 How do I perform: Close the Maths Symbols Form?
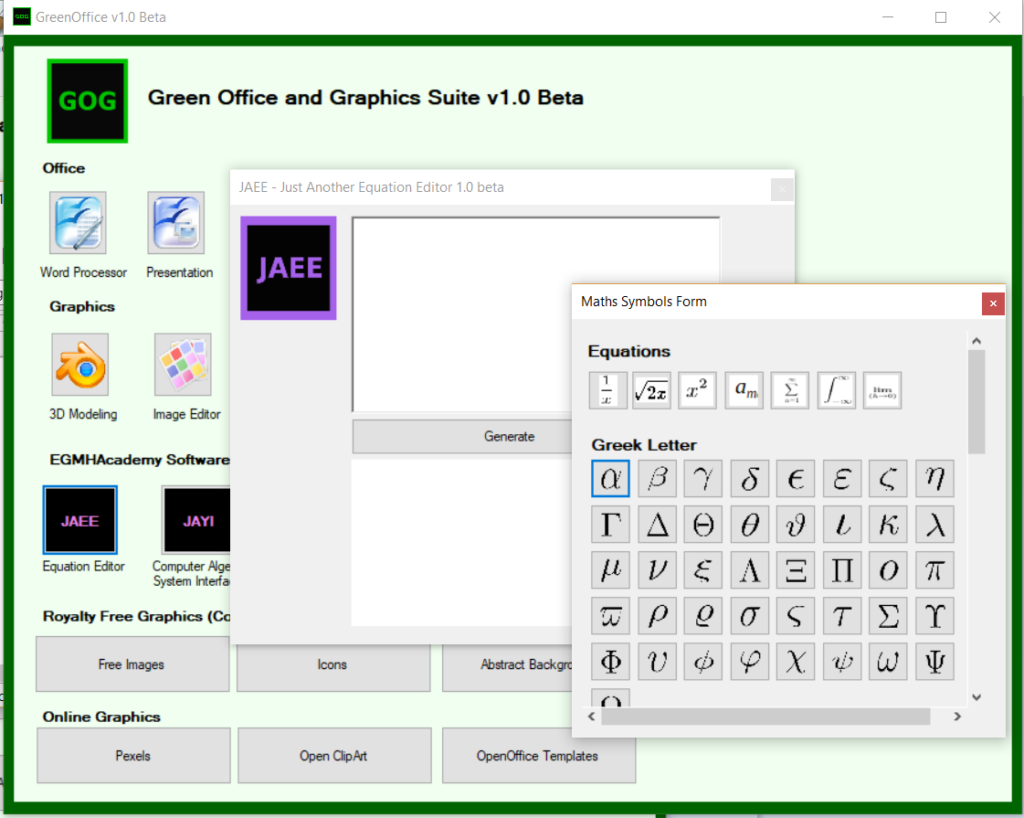pyautogui.click(x=993, y=304)
